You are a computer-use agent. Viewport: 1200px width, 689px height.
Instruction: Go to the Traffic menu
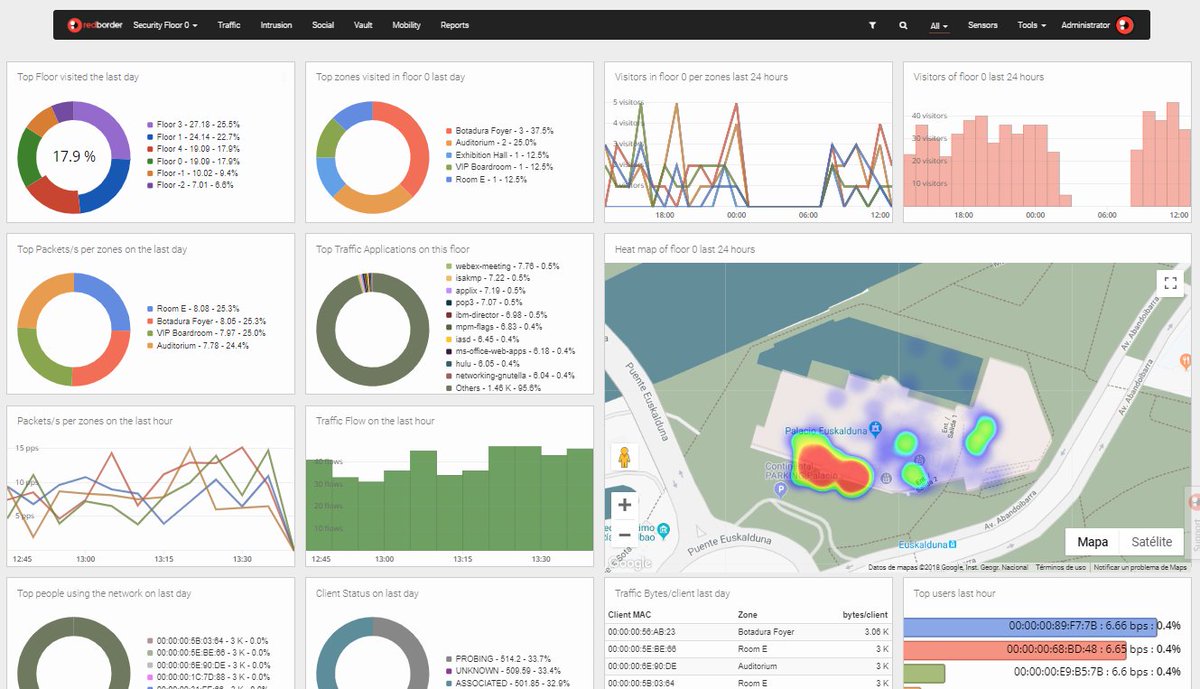pos(229,25)
